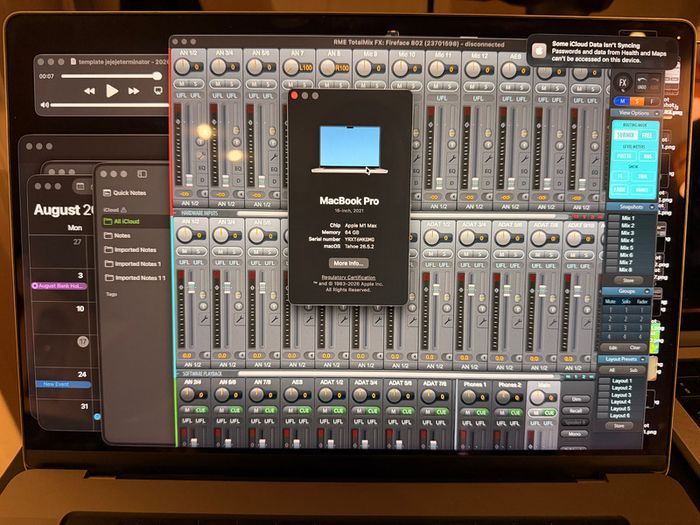Open D dynamics panel on Mic 11 channel

452,181
